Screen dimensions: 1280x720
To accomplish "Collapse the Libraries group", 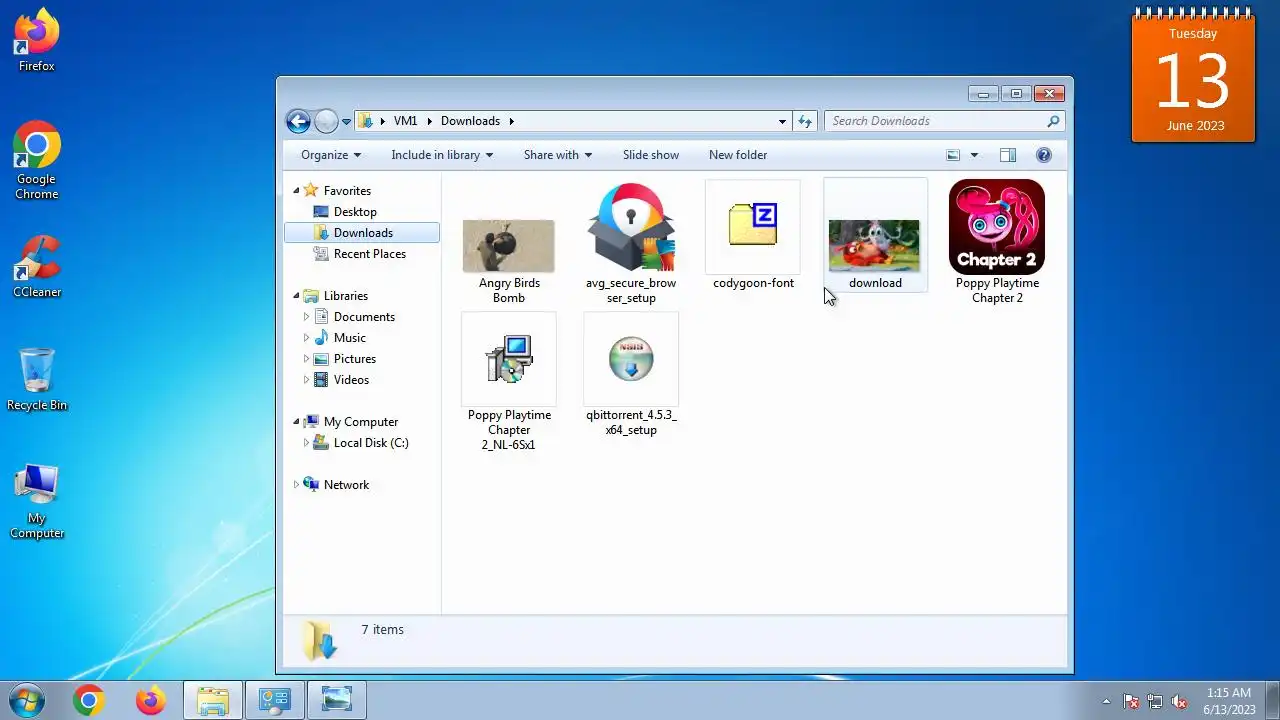I will [296, 296].
